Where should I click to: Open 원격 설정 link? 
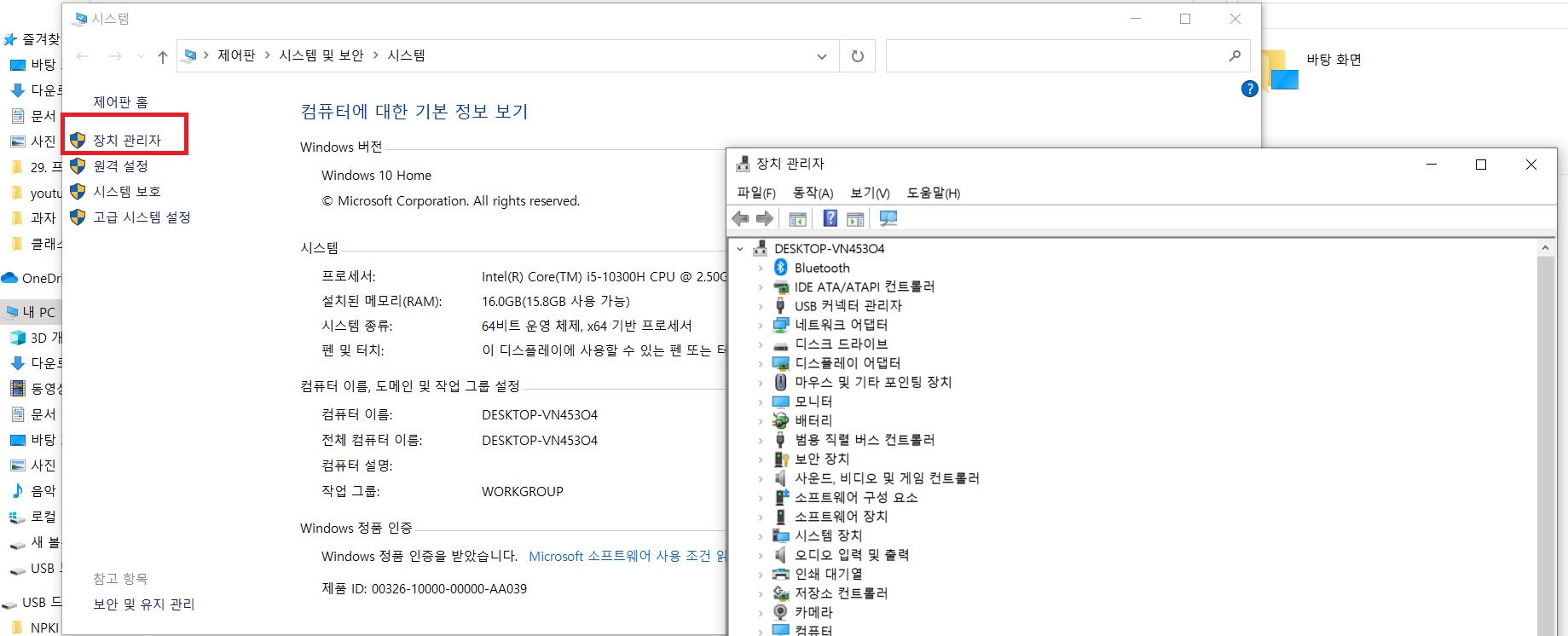point(120,166)
